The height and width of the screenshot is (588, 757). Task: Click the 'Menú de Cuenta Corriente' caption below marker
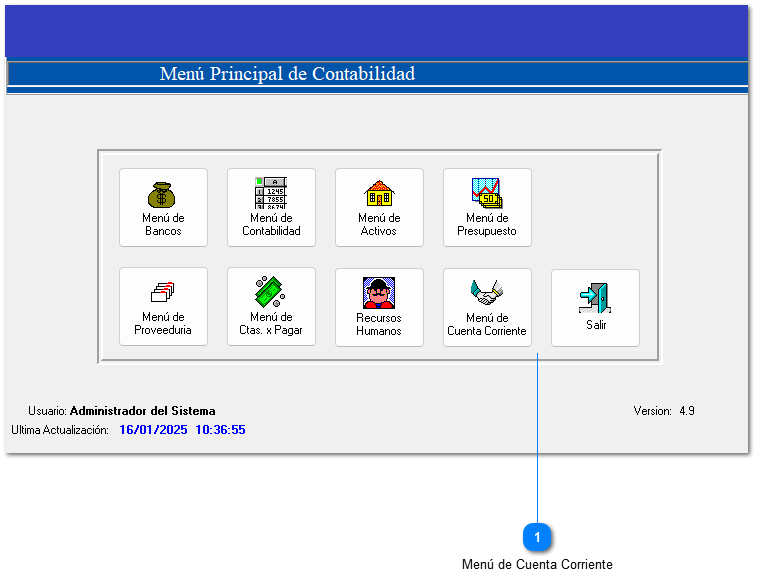pos(537,565)
